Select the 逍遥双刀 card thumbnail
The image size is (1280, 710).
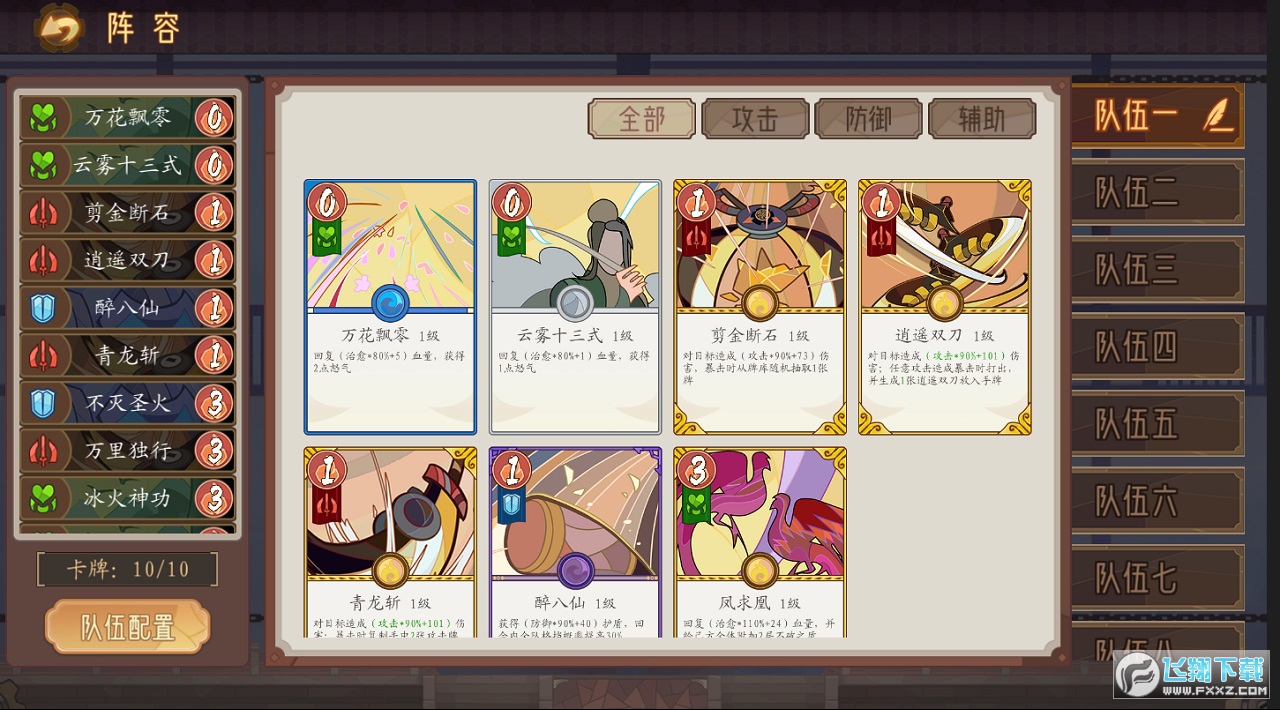945,307
